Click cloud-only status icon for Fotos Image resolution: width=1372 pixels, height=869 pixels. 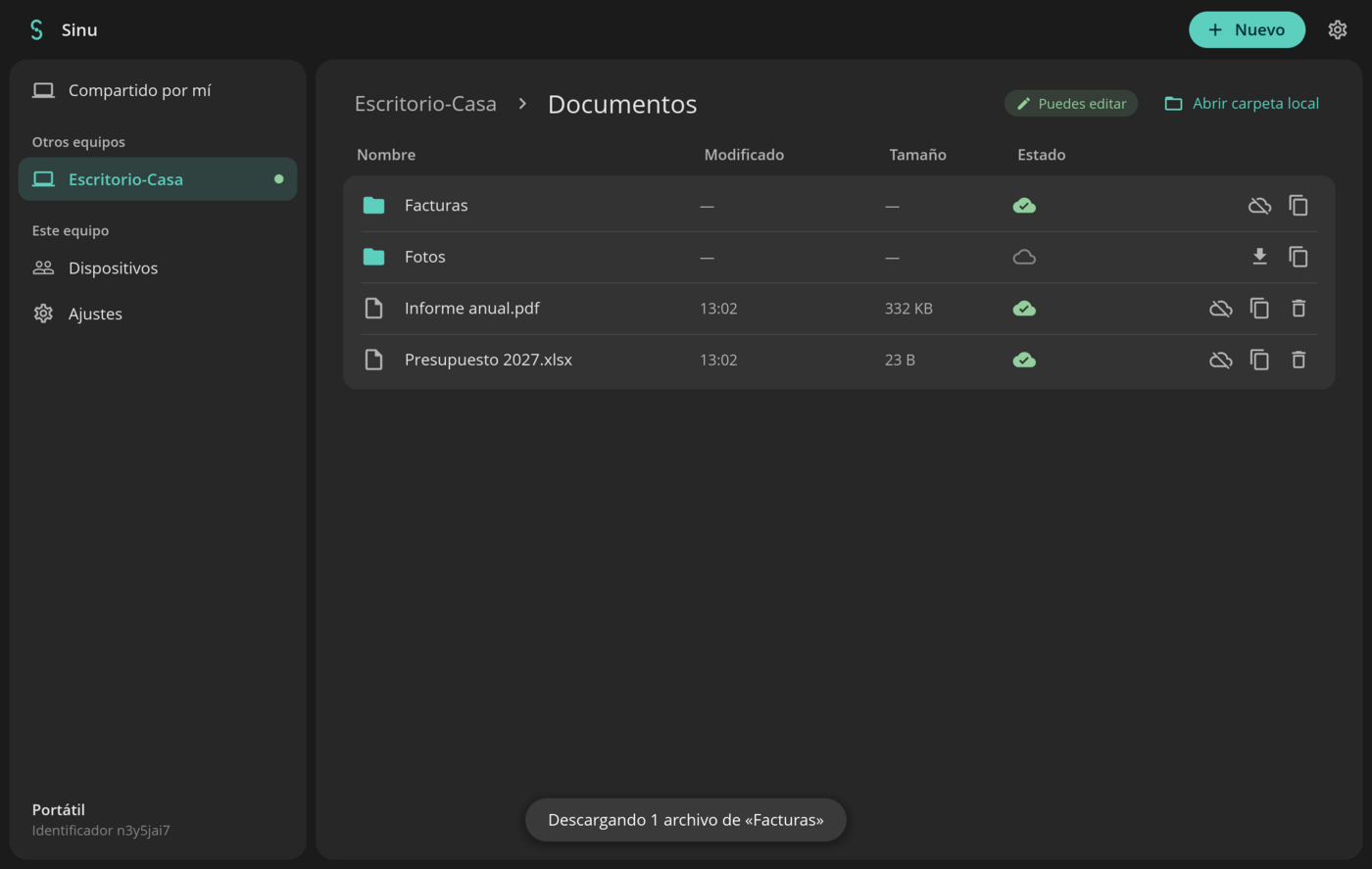pos(1024,257)
